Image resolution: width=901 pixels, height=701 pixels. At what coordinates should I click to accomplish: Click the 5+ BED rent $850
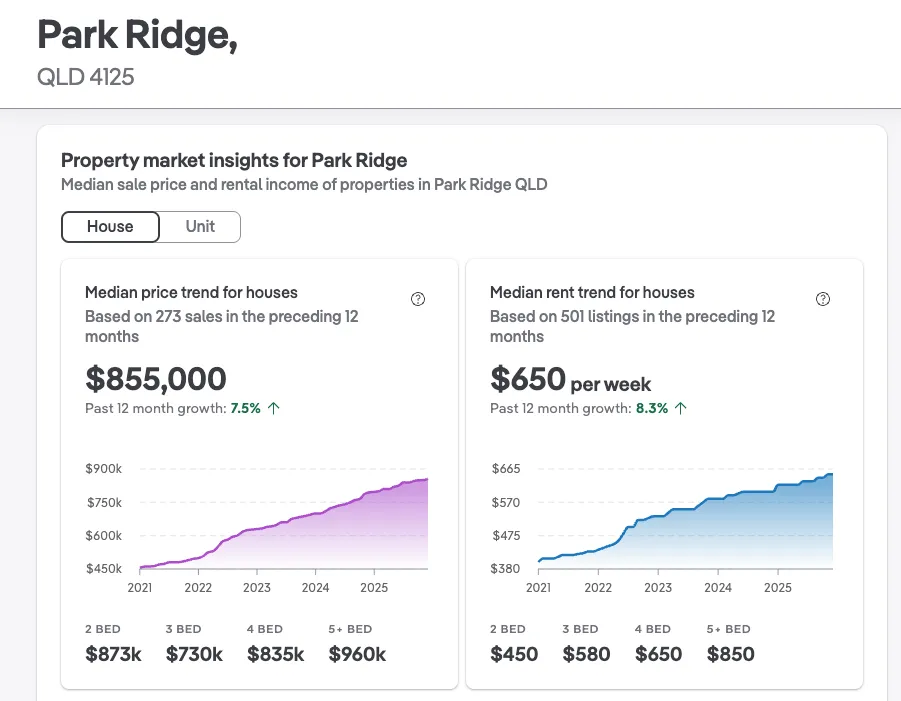[x=731, y=654]
